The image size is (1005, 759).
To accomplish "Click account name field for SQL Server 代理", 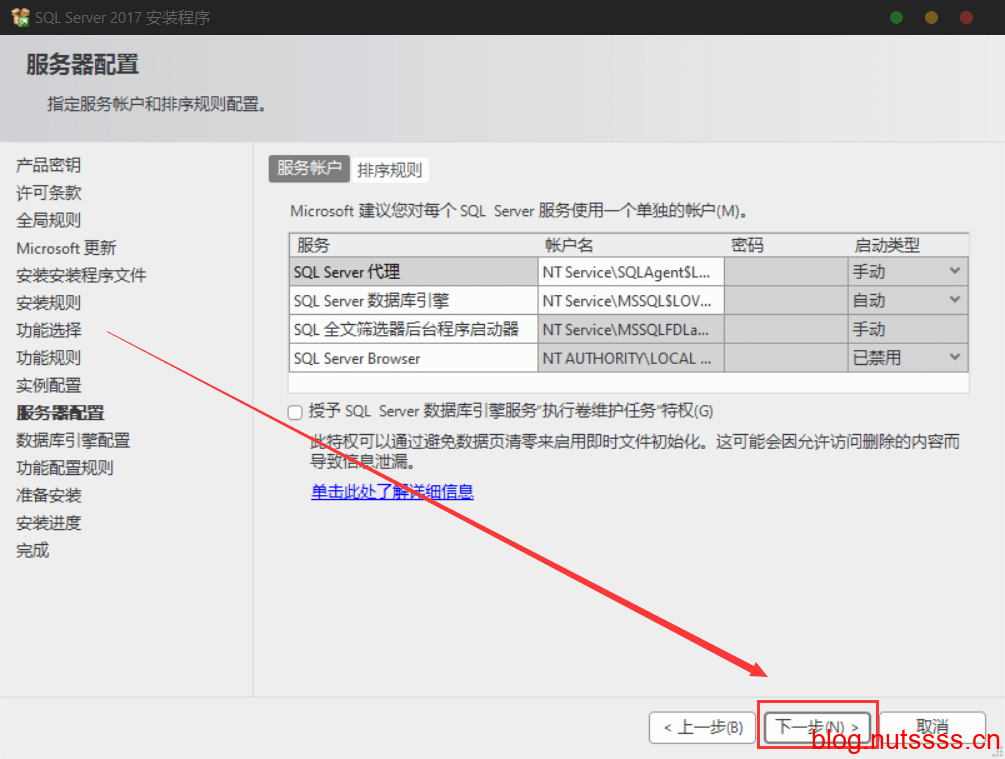I will (x=631, y=272).
